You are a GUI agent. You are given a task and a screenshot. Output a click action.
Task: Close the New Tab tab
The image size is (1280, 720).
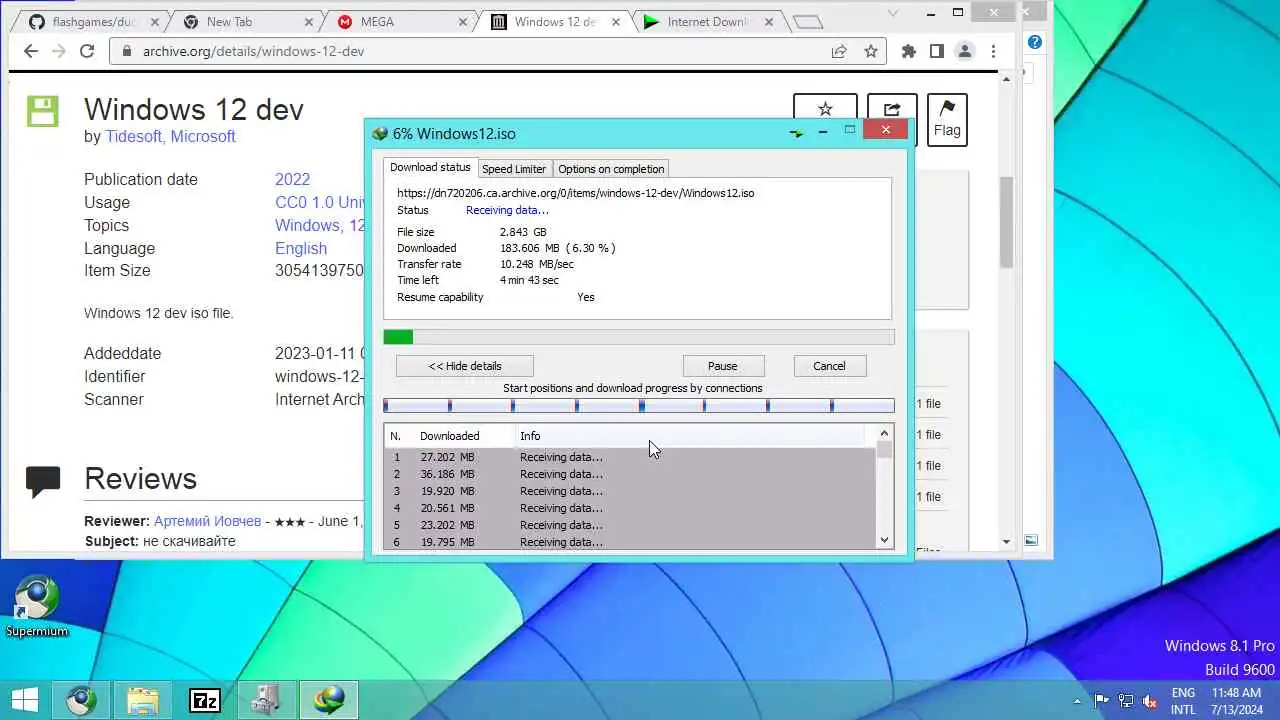coord(307,22)
